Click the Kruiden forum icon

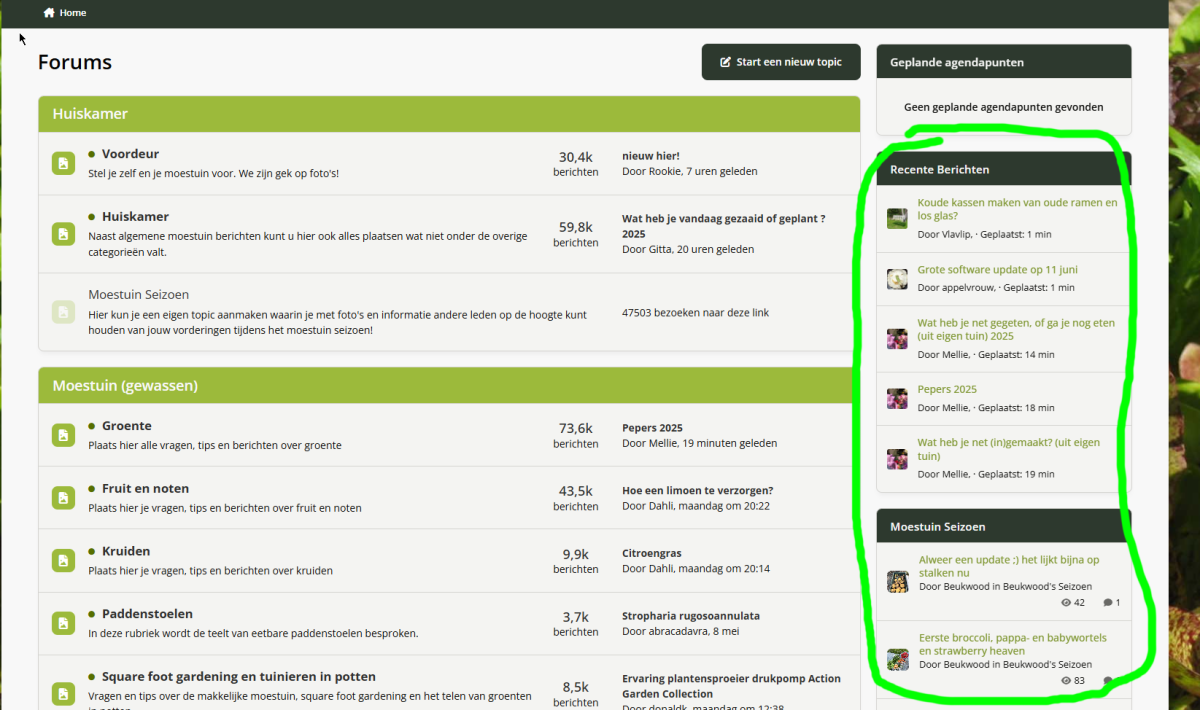63,560
